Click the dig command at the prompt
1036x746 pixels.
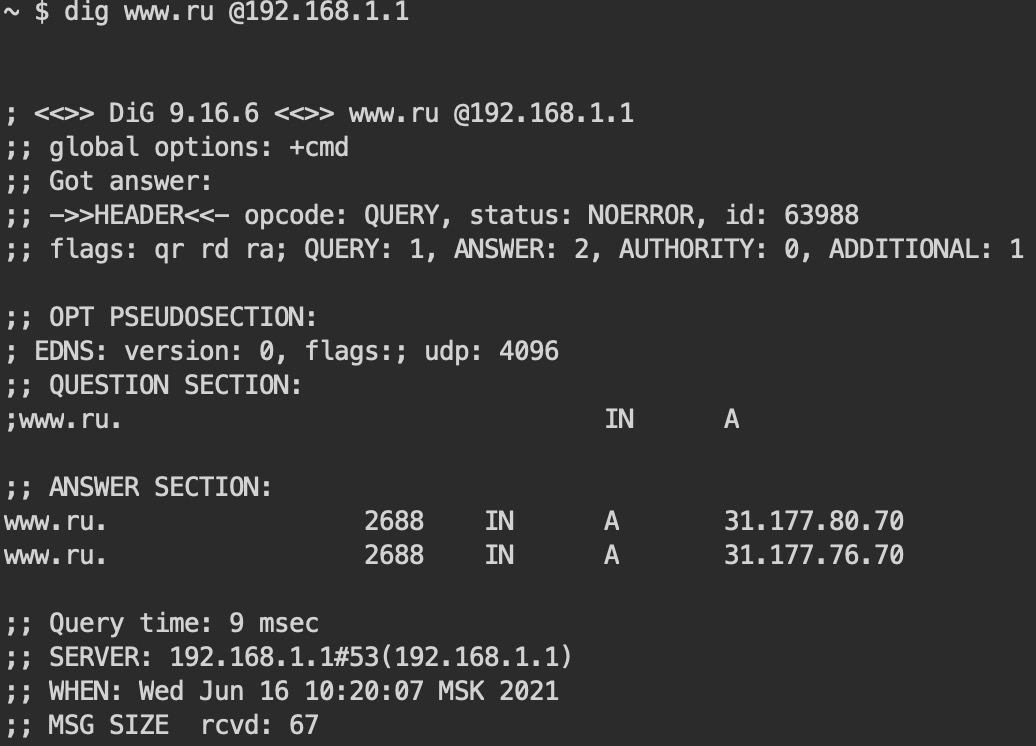(86, 14)
